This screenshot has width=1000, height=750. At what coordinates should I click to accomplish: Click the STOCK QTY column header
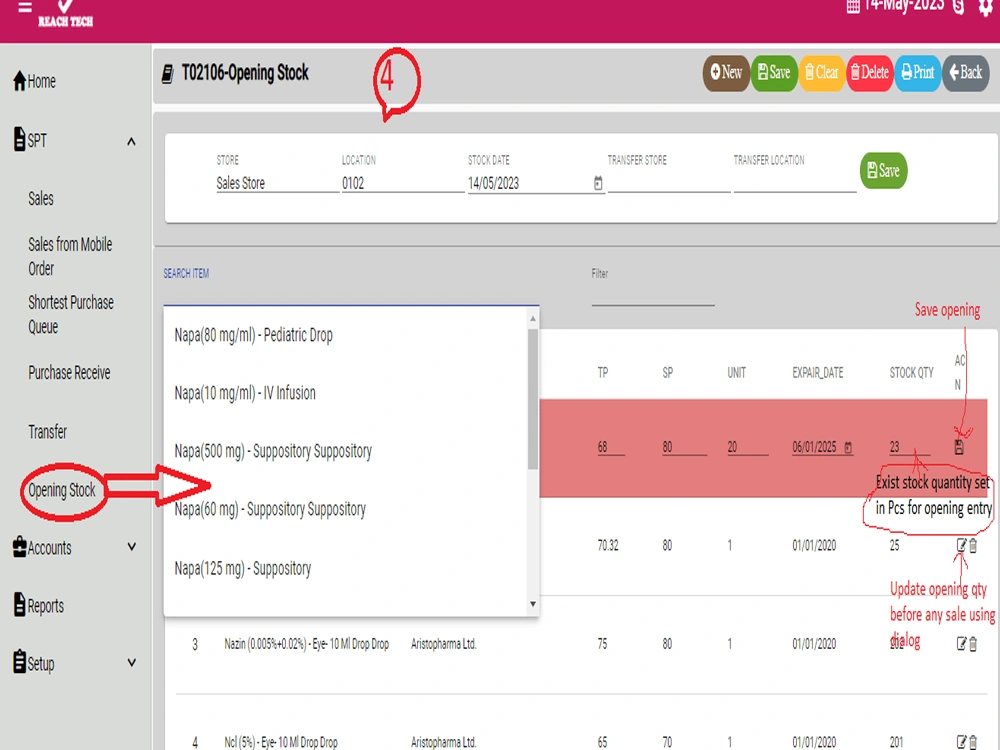911,372
